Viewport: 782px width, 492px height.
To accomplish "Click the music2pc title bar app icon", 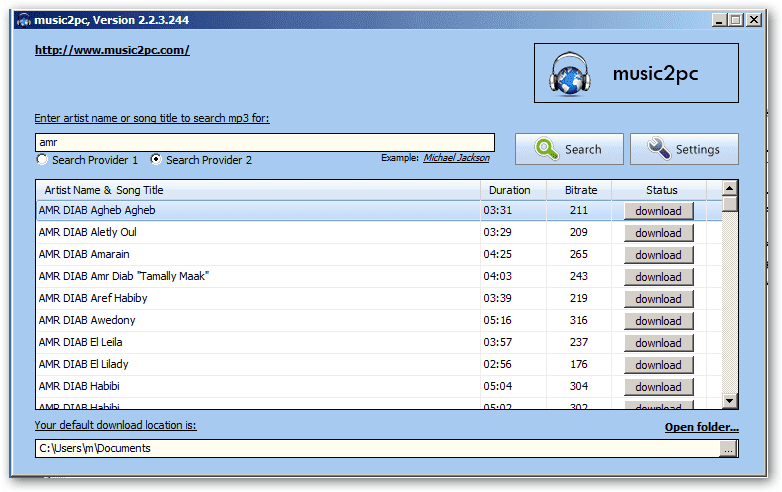I will (x=23, y=20).
